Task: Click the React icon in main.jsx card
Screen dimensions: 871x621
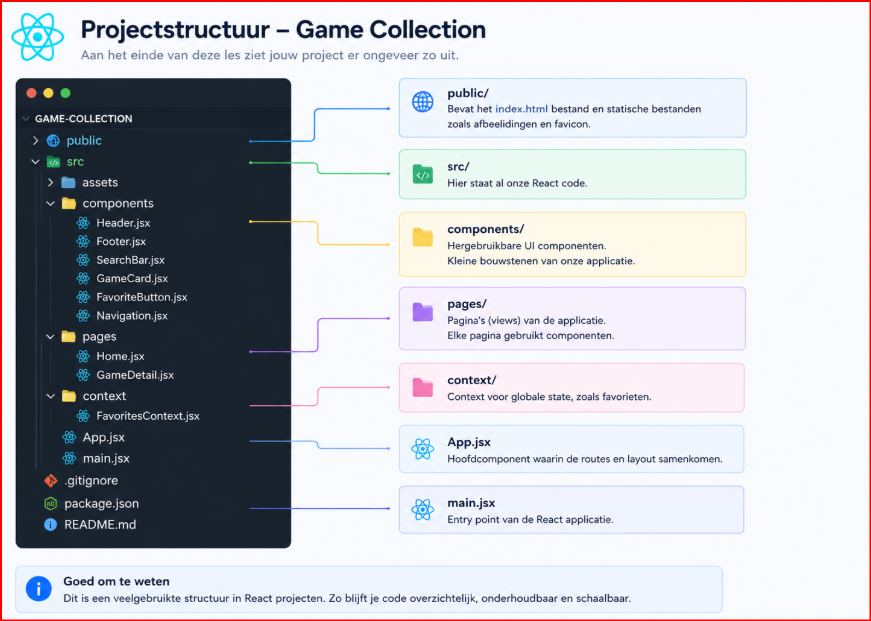Action: coord(423,509)
